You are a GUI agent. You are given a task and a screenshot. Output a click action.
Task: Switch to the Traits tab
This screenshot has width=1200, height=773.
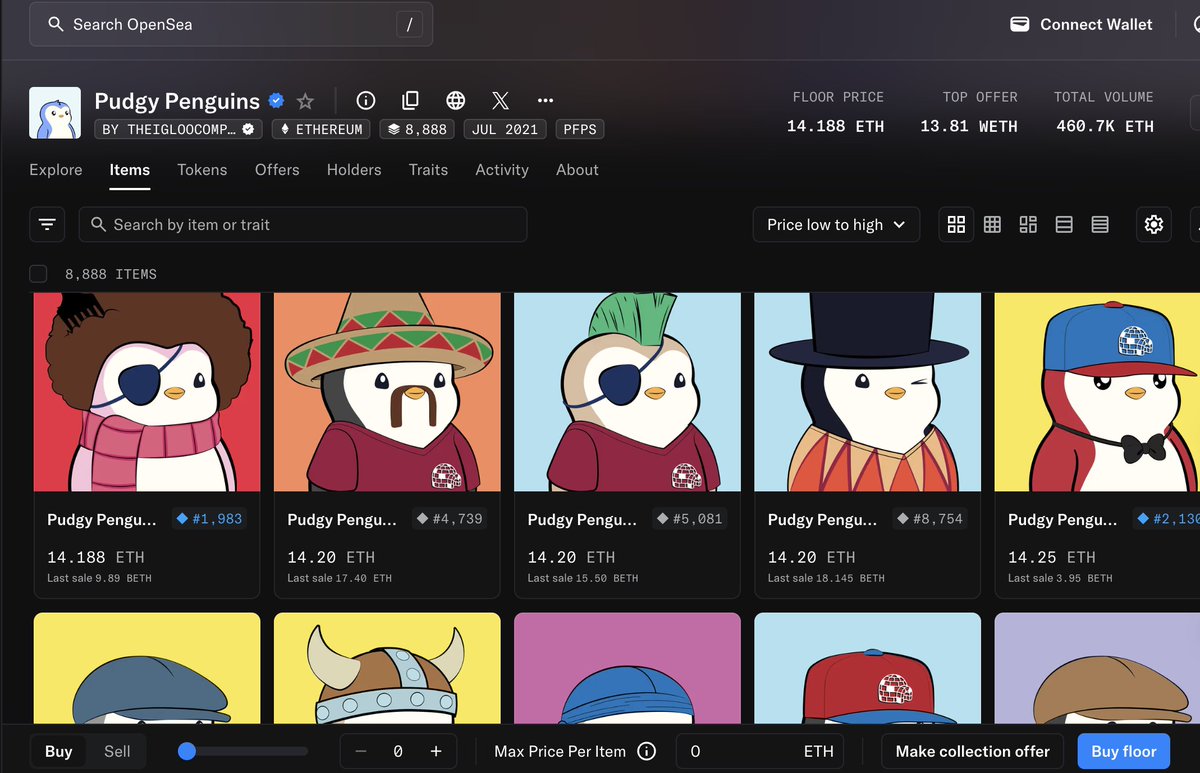pyautogui.click(x=428, y=170)
